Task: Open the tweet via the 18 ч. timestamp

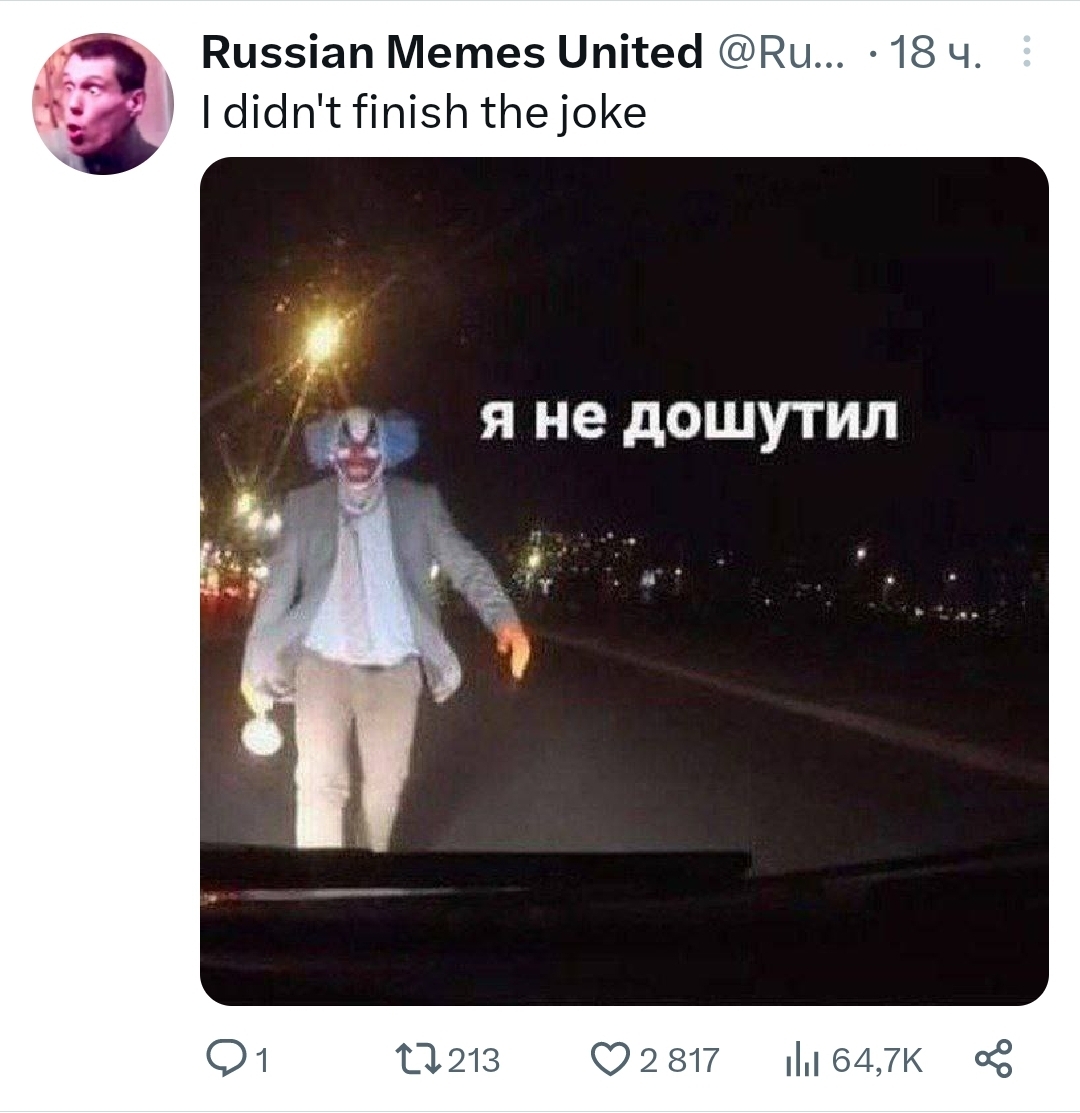Action: point(935,53)
